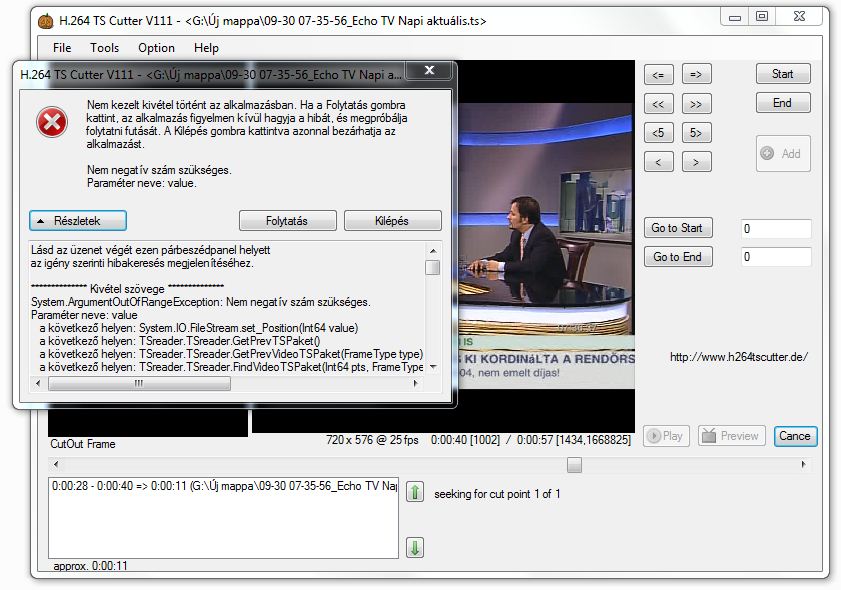Screen dimensions: 841x590
Task: Click the <5 jump back button
Action: (659, 132)
